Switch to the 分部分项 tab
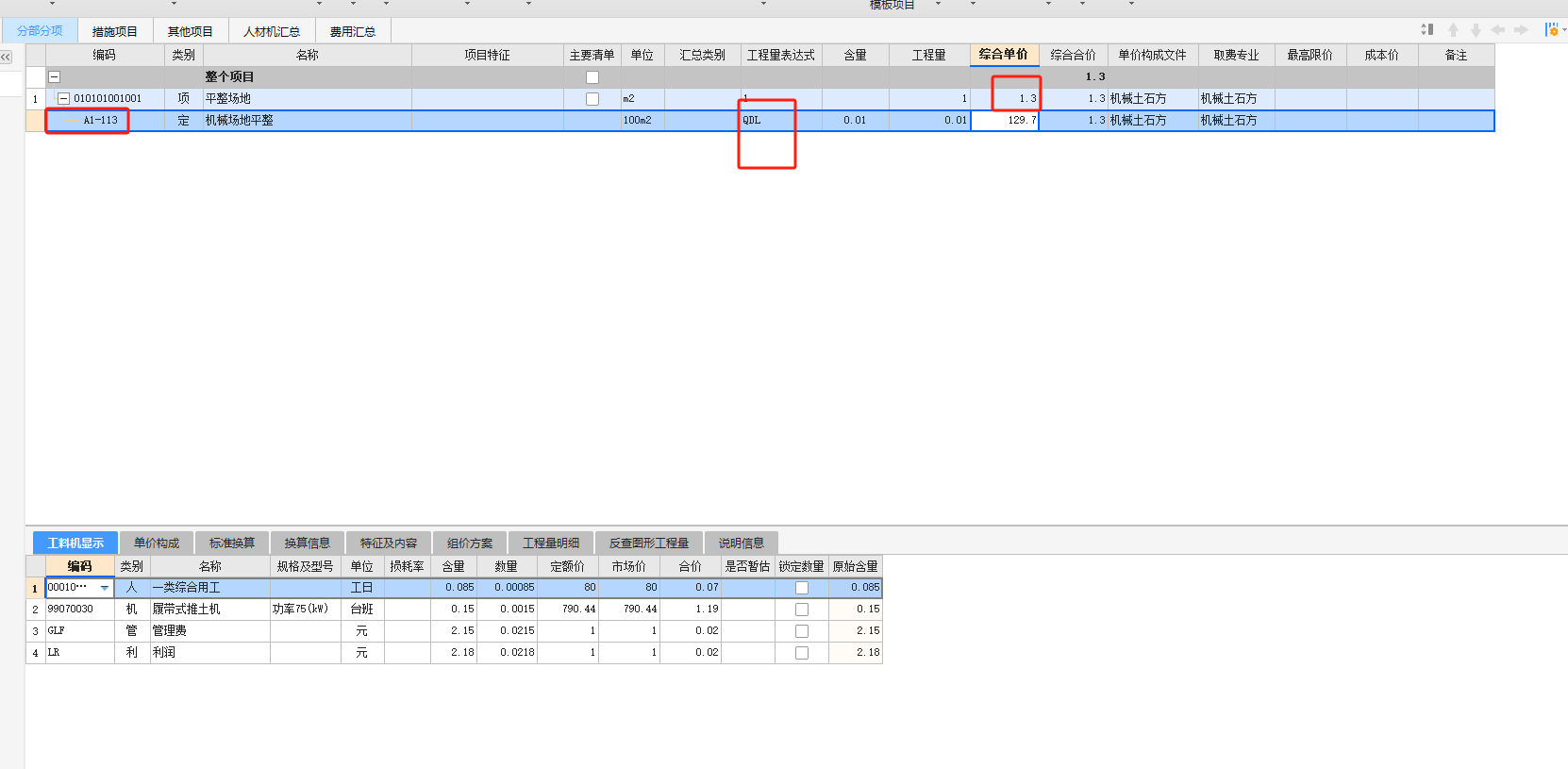This screenshot has width=1568, height=769. point(40,31)
